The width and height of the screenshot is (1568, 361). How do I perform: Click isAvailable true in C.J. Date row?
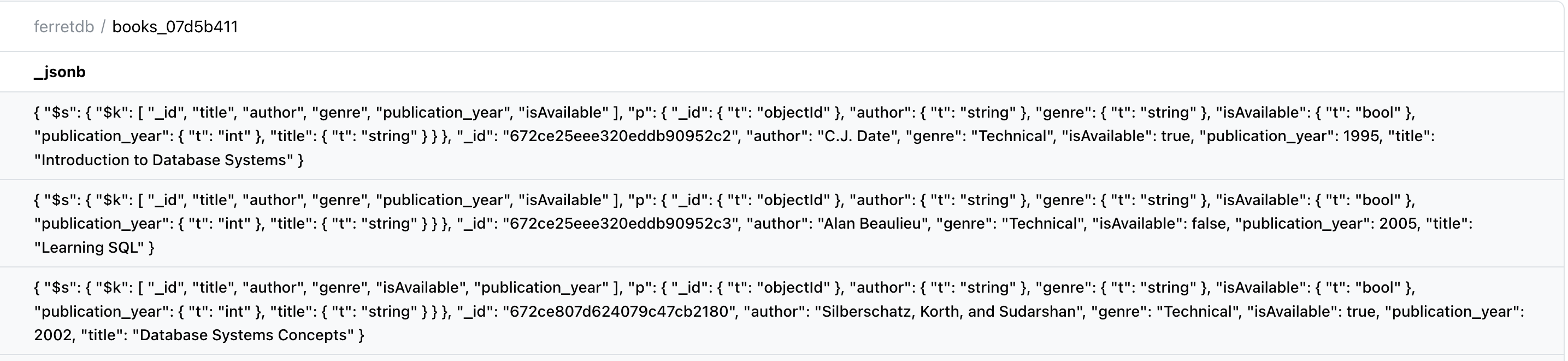tap(1178, 136)
